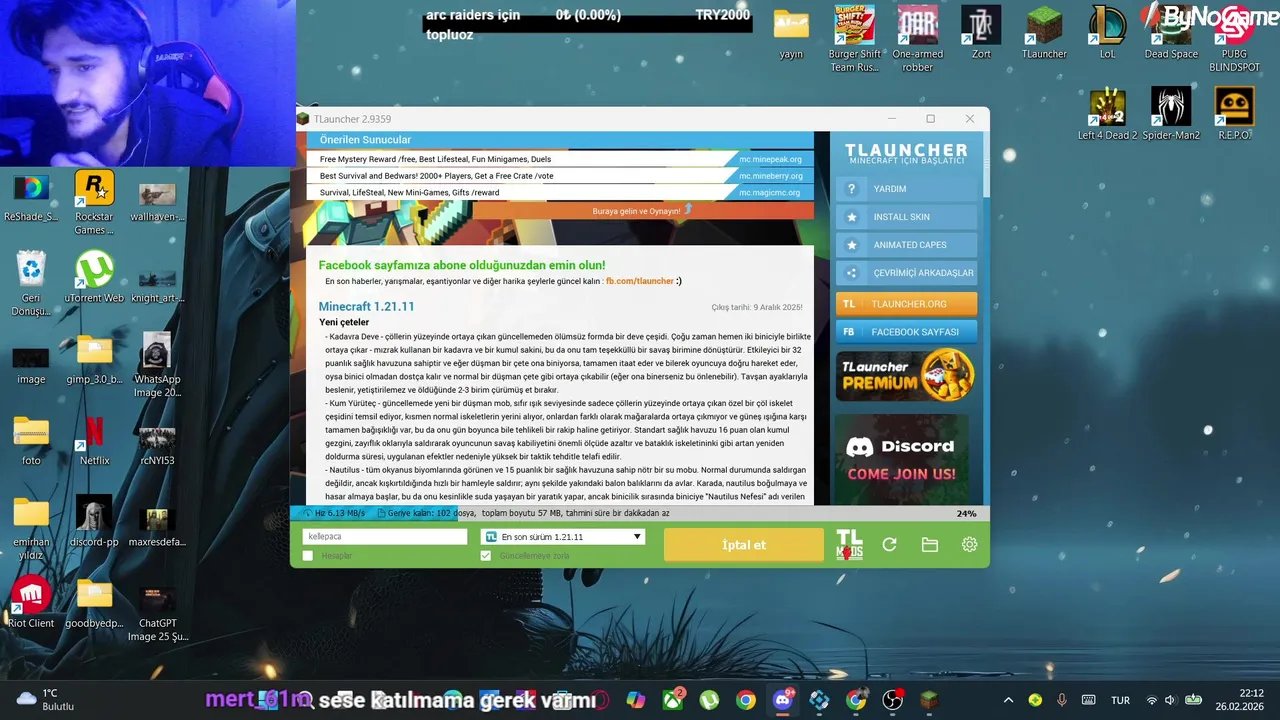
Task: Open the TLauncher desktop shortcut
Action: coord(1044,34)
